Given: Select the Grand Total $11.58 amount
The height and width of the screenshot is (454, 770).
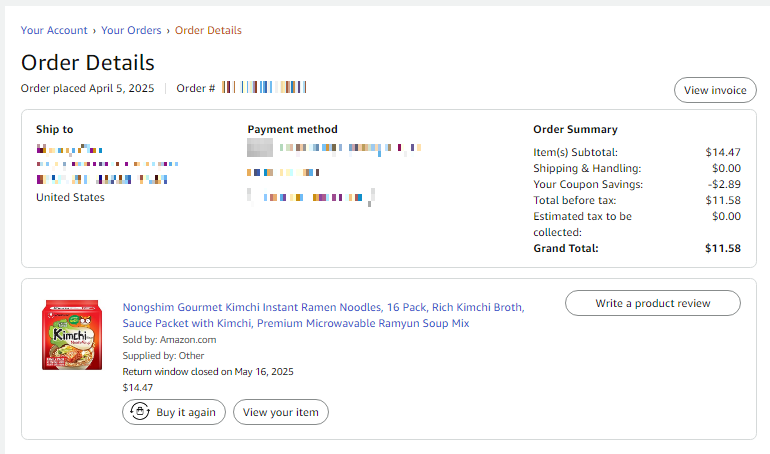Looking at the screenshot, I should [x=722, y=248].
